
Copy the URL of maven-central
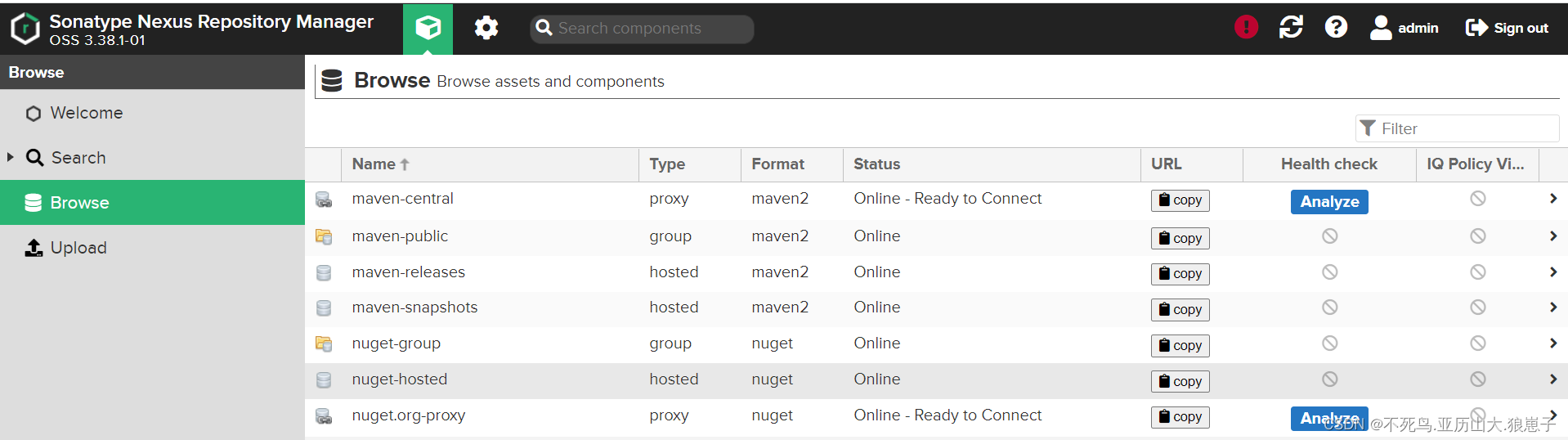coord(1180,200)
